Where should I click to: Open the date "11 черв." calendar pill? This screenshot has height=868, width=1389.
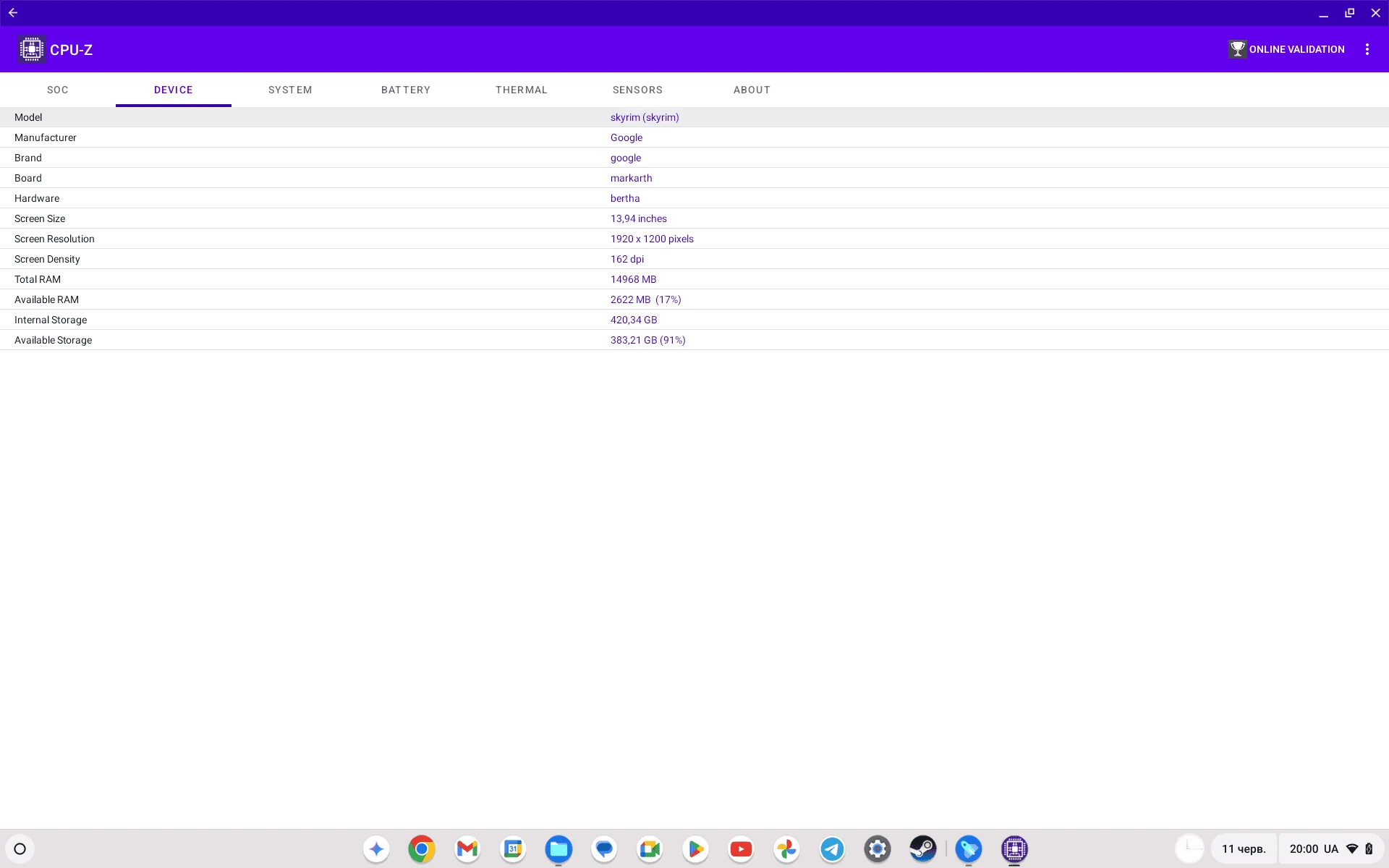click(1244, 848)
